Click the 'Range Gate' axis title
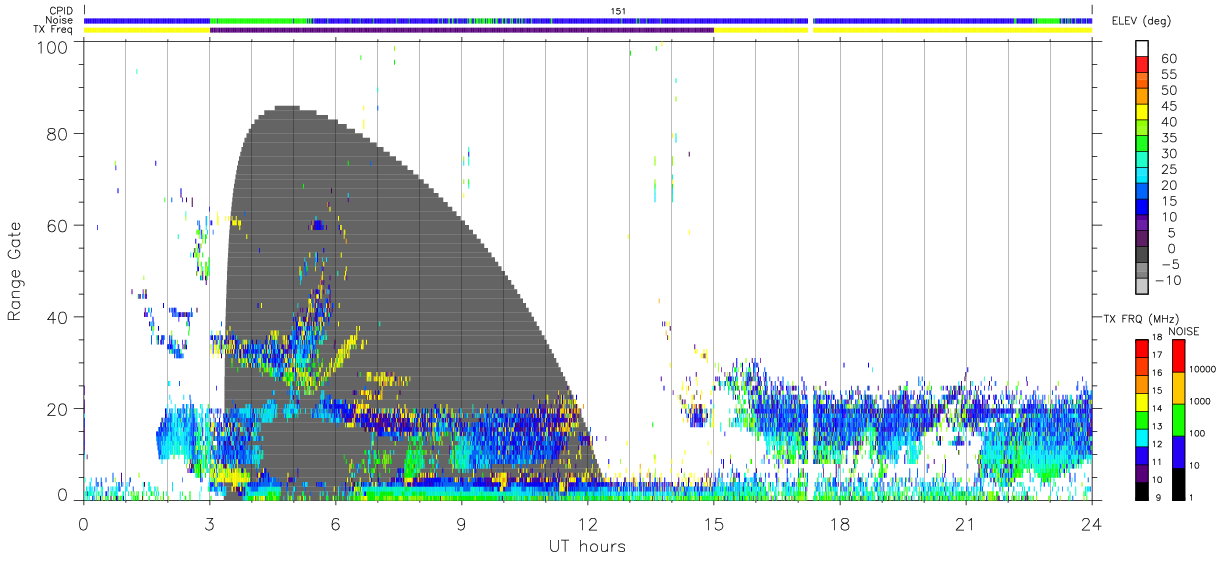This screenshot has height=567, width=1228. click(15, 272)
